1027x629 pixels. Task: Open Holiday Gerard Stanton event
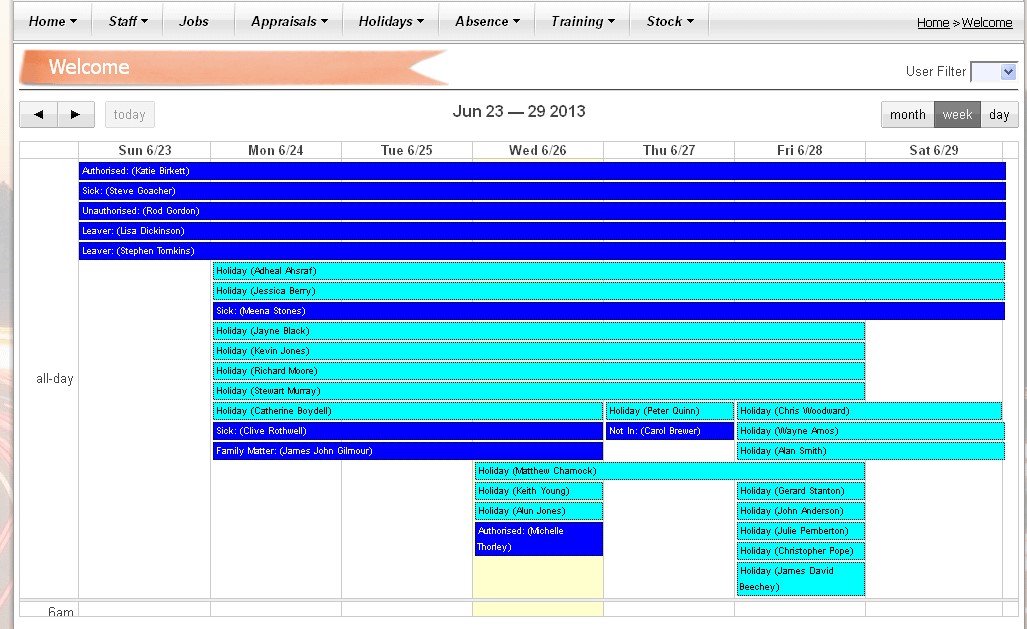coord(801,491)
